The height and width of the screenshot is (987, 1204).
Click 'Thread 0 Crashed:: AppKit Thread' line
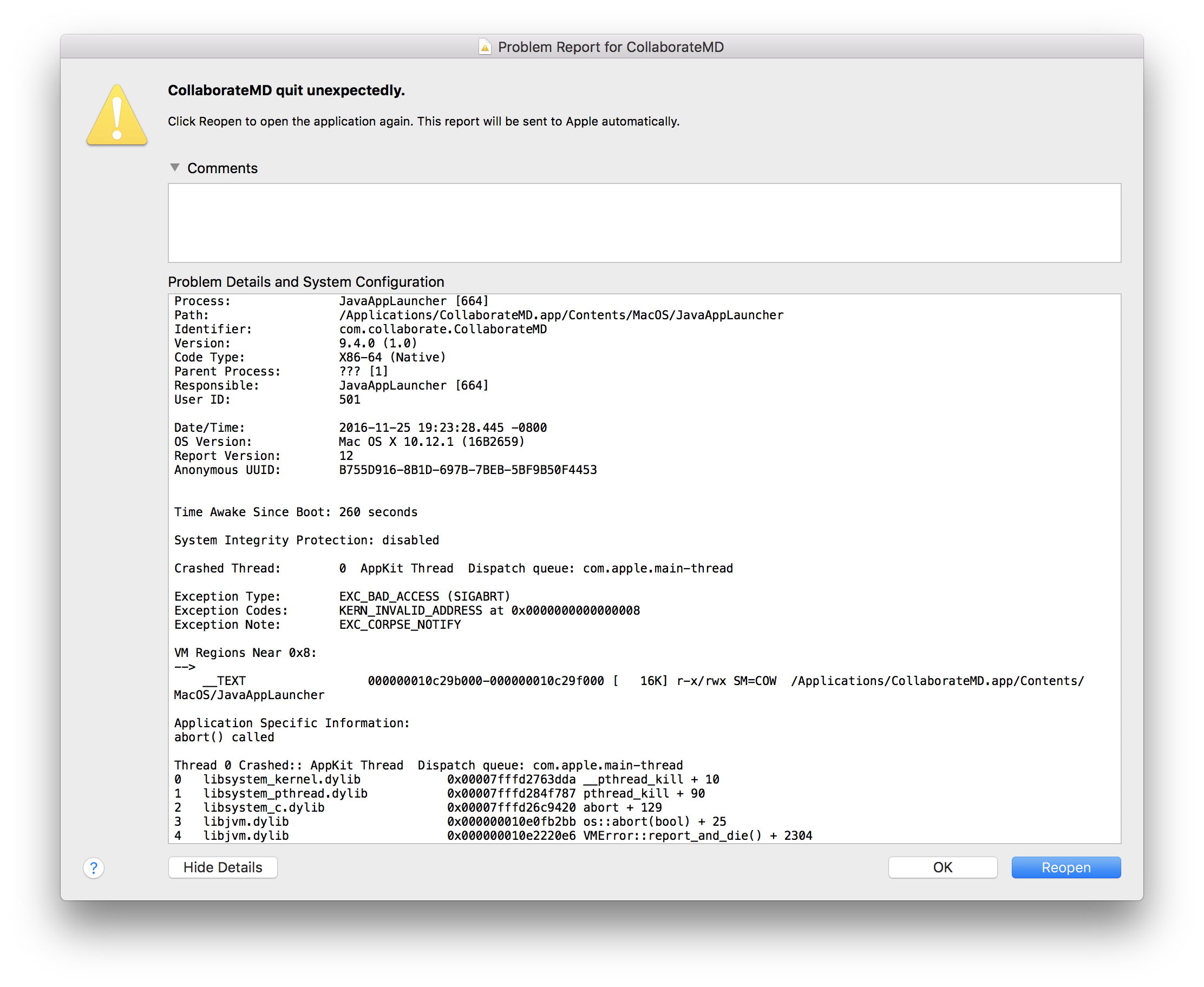click(x=428, y=765)
